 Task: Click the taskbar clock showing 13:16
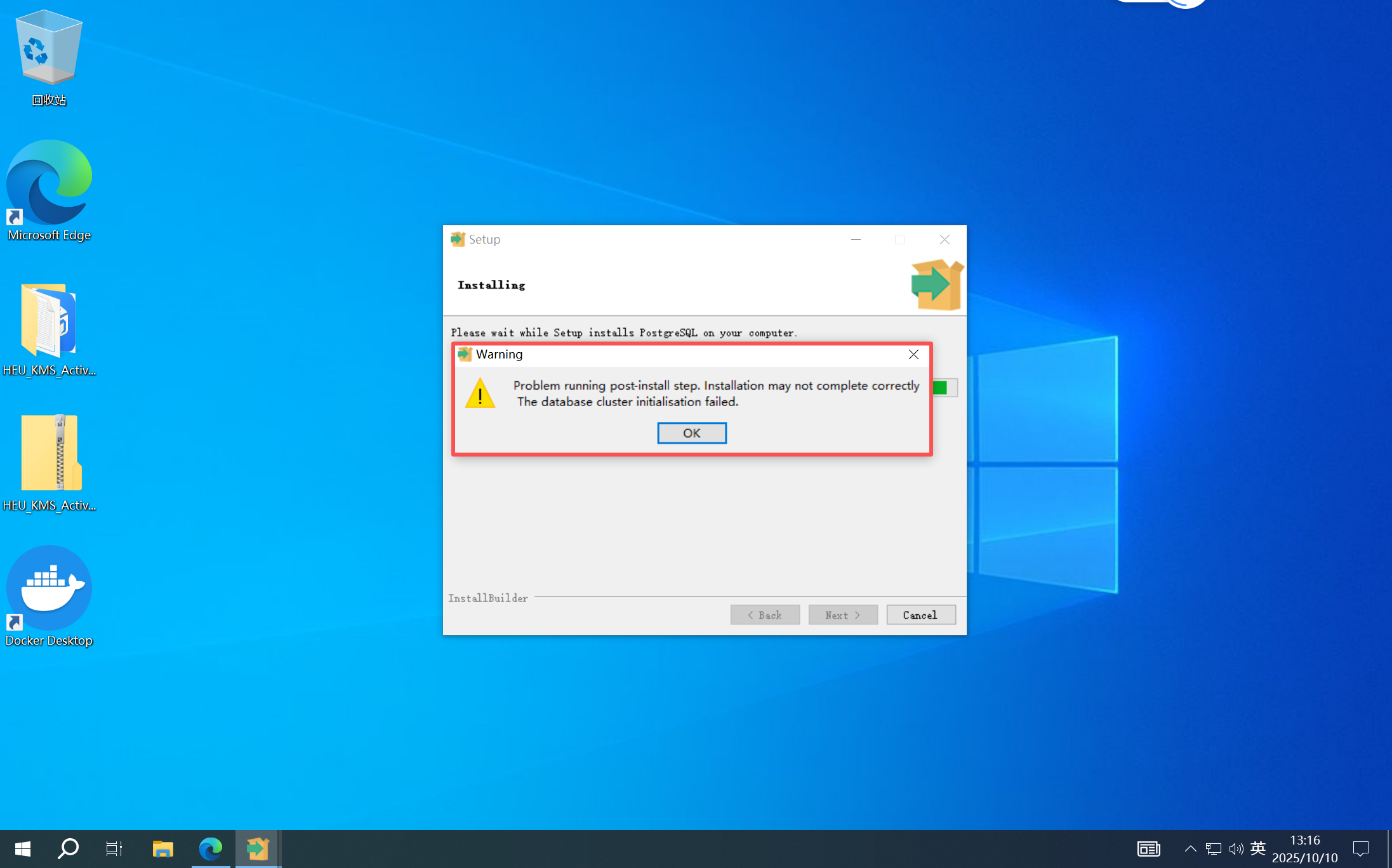pyautogui.click(x=1304, y=848)
